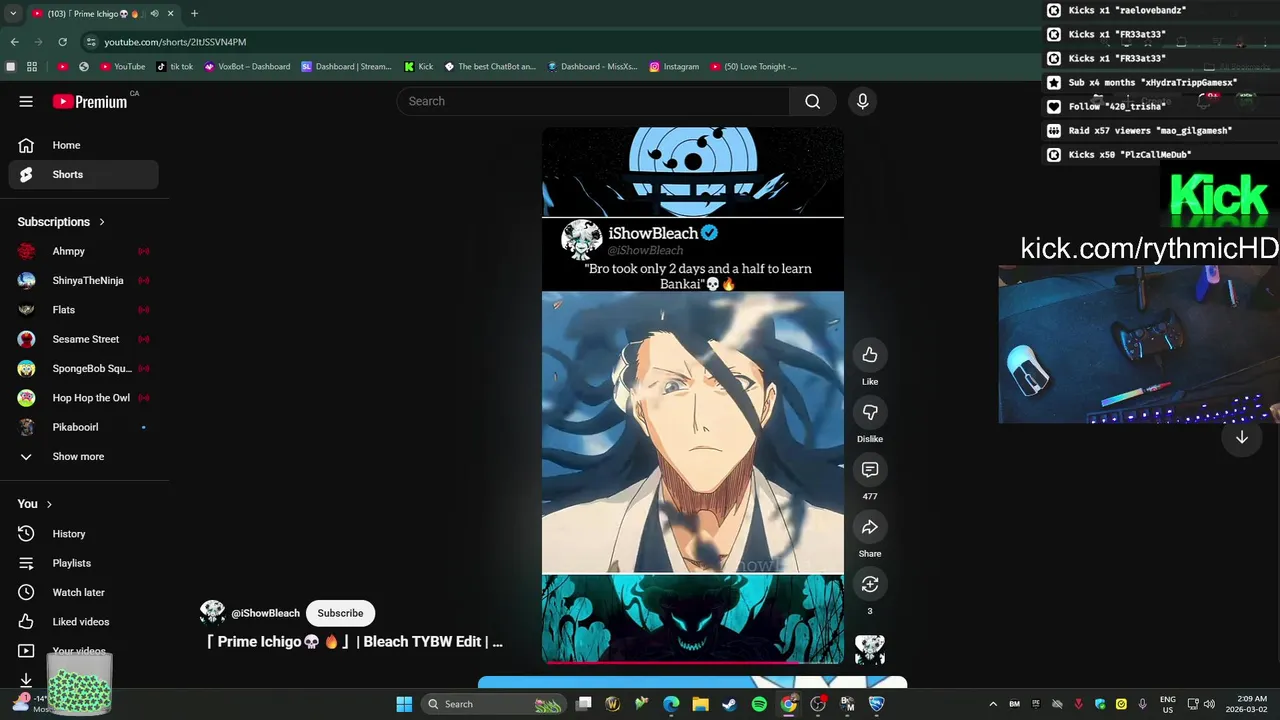Viewport: 1280px width, 720px height.
Task: Subscribe to iShowBleach
Action: (340, 613)
